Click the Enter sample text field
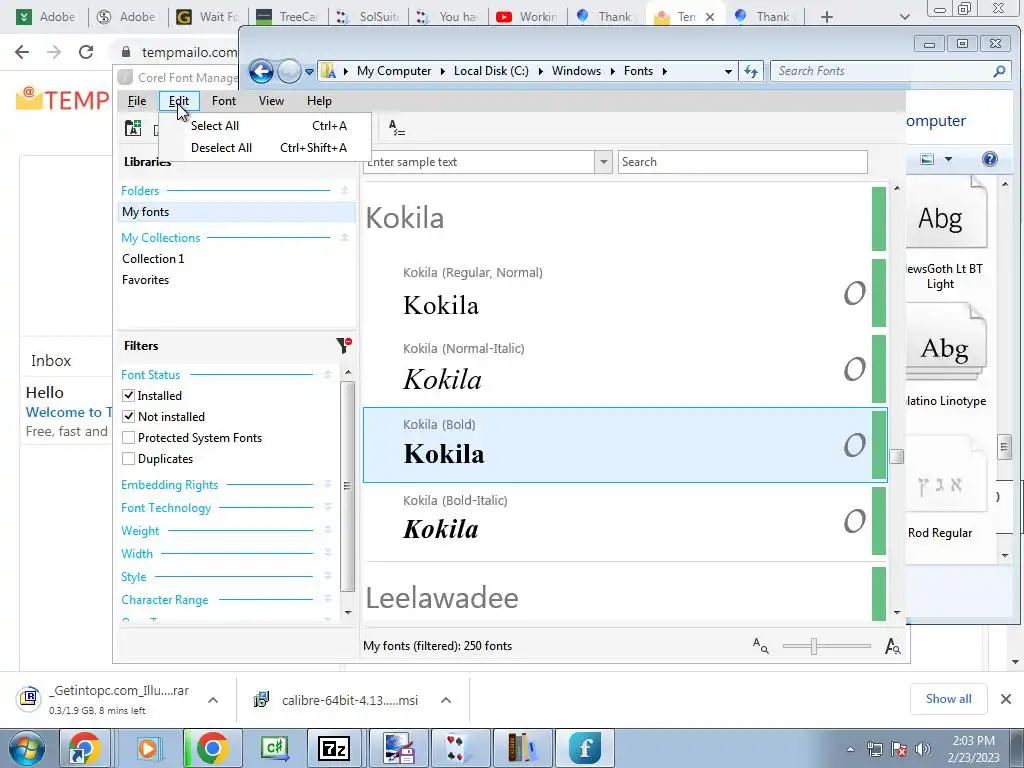This screenshot has width=1024, height=768. tap(479, 162)
